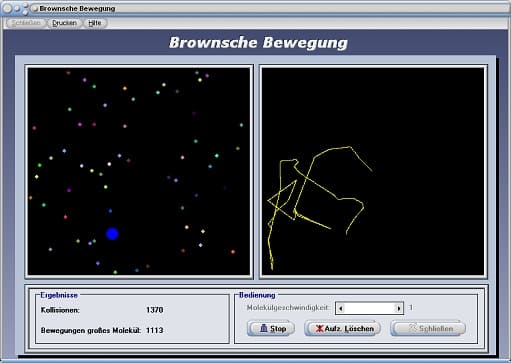Click the Molekülgeschwindigkeit slider track
Image resolution: width=511 pixels, height=363 pixels.
[x=370, y=308]
